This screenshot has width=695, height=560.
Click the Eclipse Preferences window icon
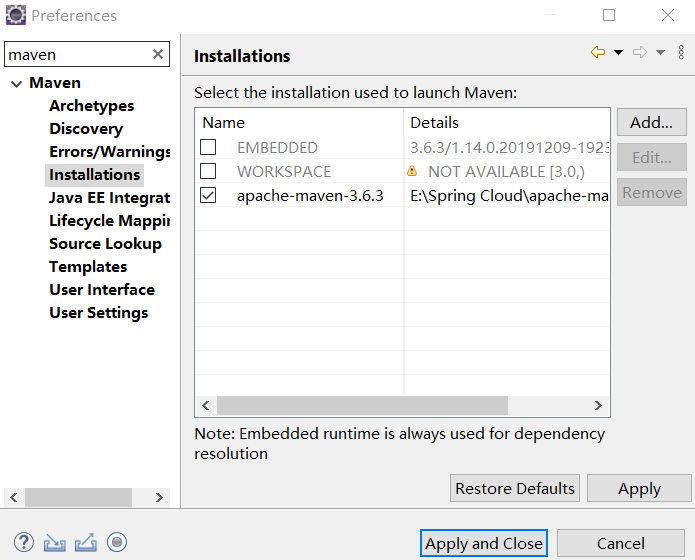tap(16, 15)
